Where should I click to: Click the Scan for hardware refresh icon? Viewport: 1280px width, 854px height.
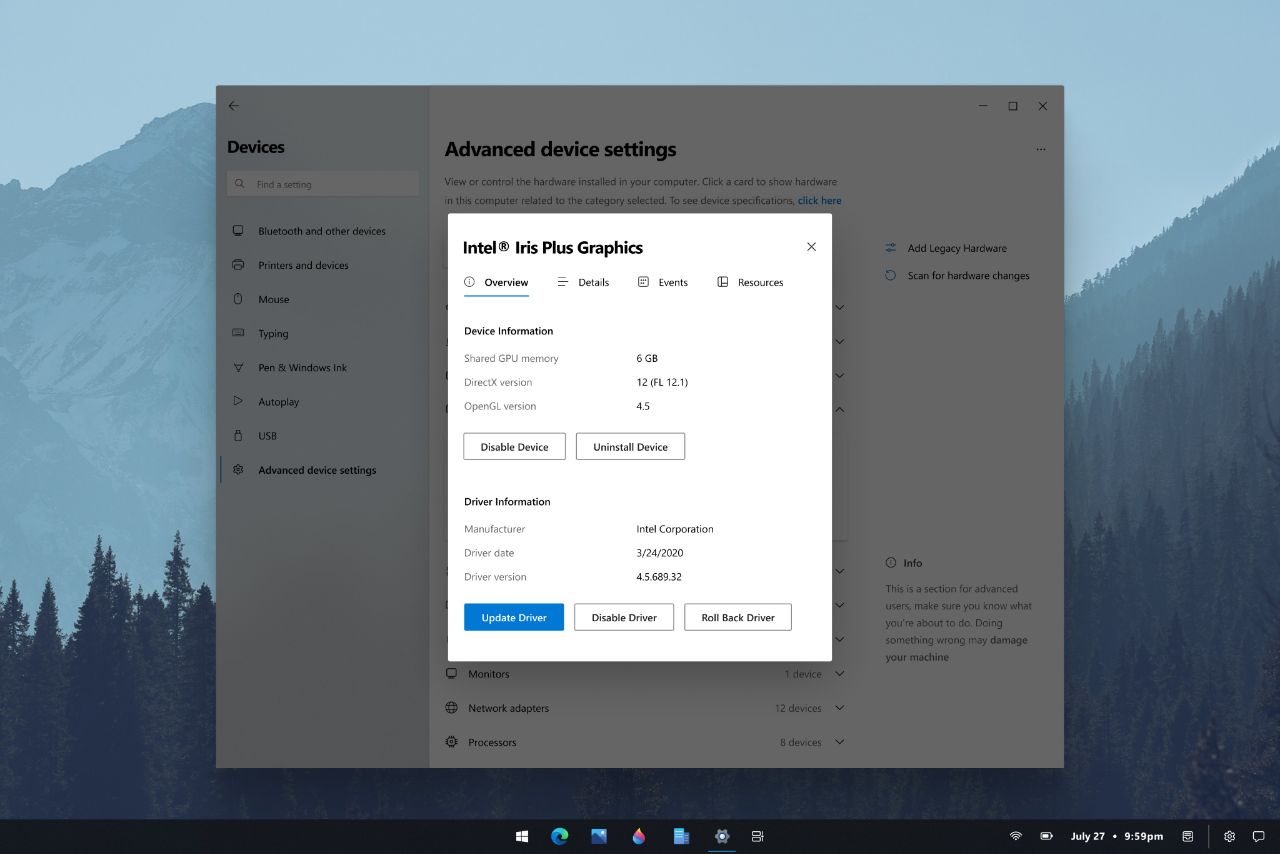click(x=891, y=275)
